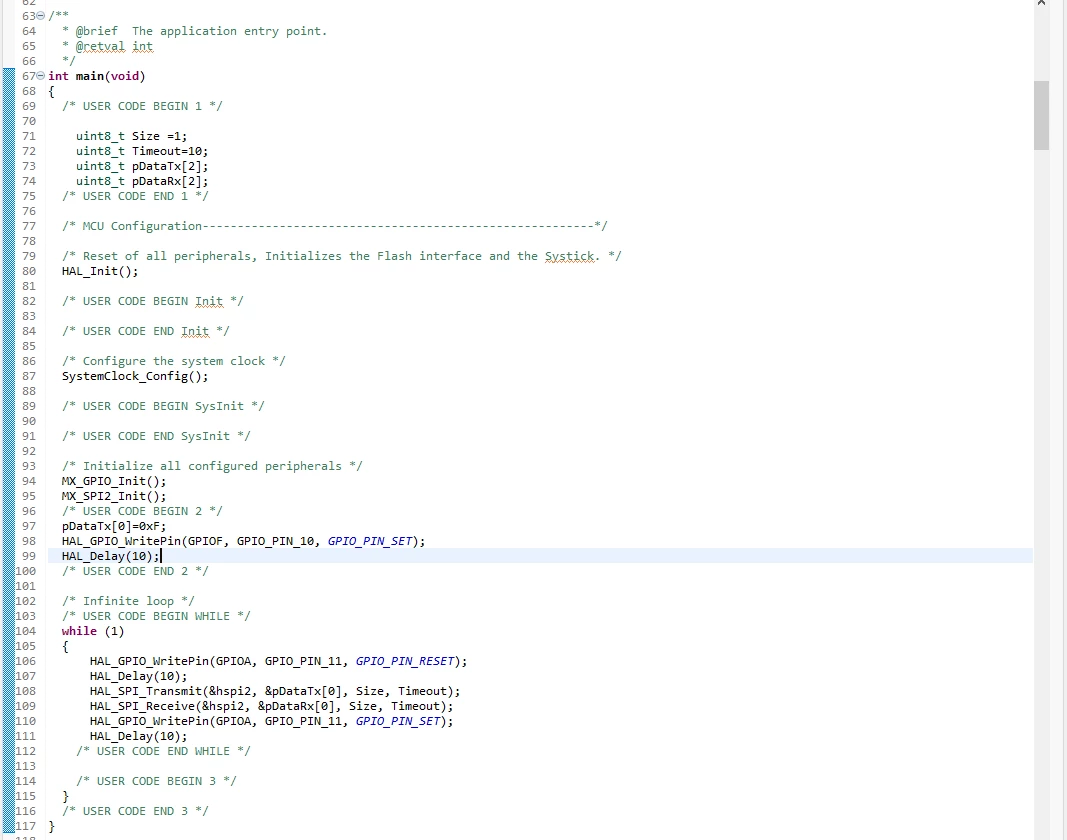Click the 'pDataTx[0]=0xF;' assignment
Screen dimensions: 1067x840
[x=114, y=526]
